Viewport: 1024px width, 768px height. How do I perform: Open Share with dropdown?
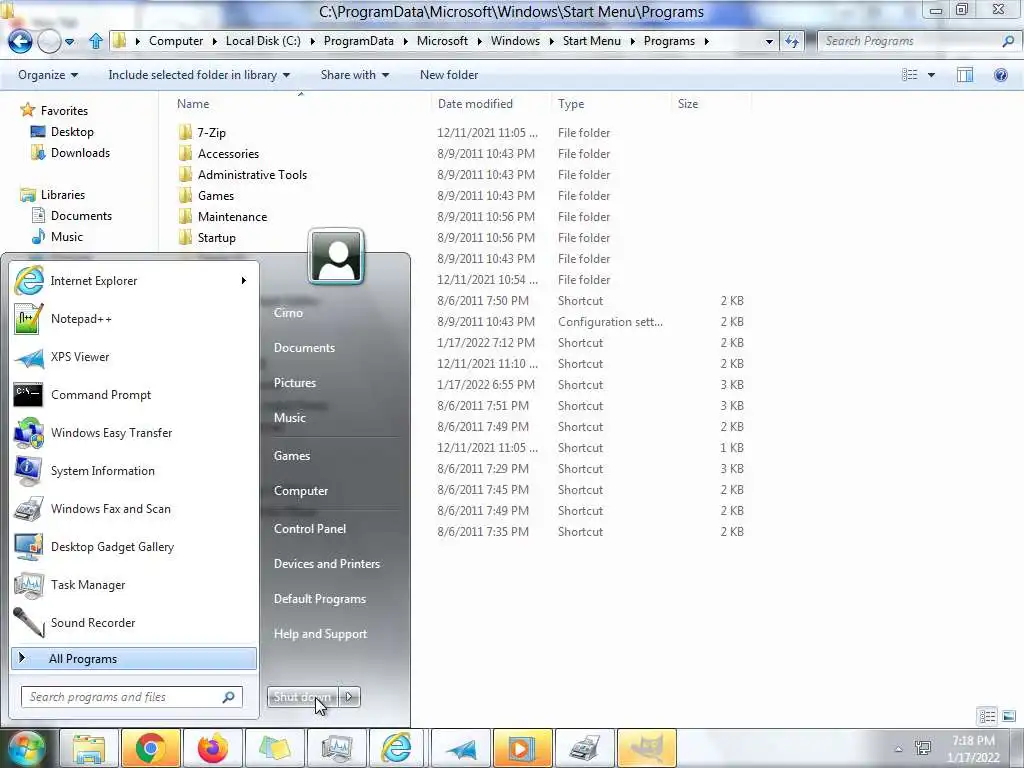pos(355,75)
